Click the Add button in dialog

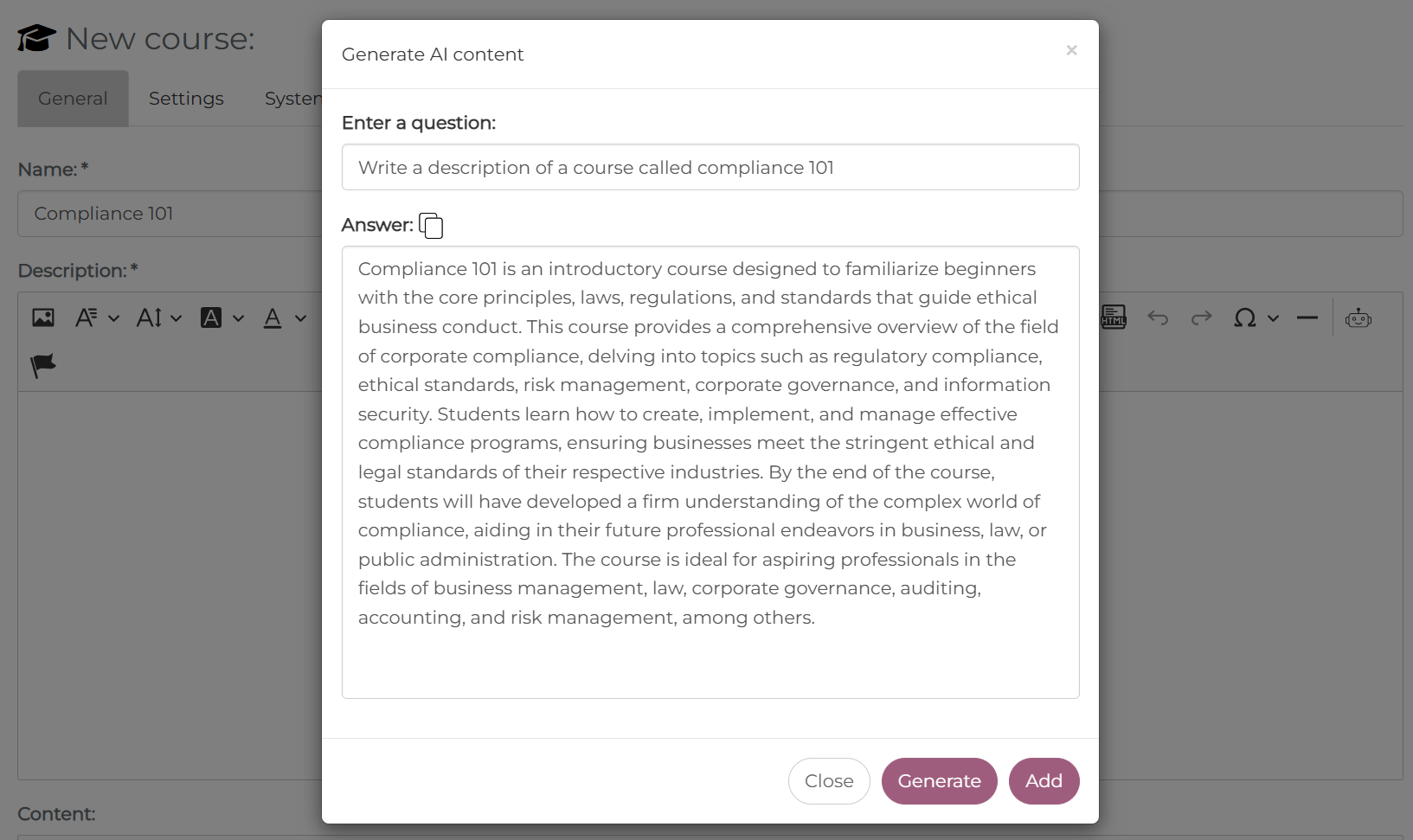(x=1044, y=781)
